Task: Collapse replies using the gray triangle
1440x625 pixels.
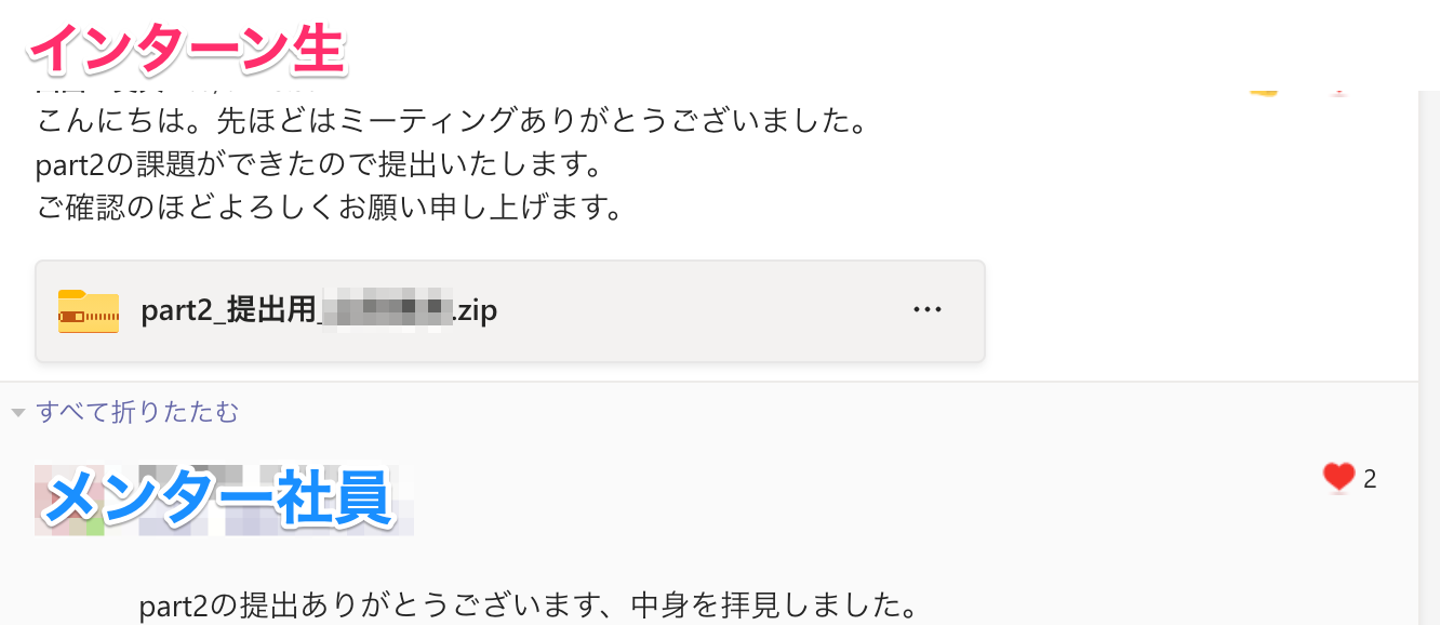Action: click(18, 412)
